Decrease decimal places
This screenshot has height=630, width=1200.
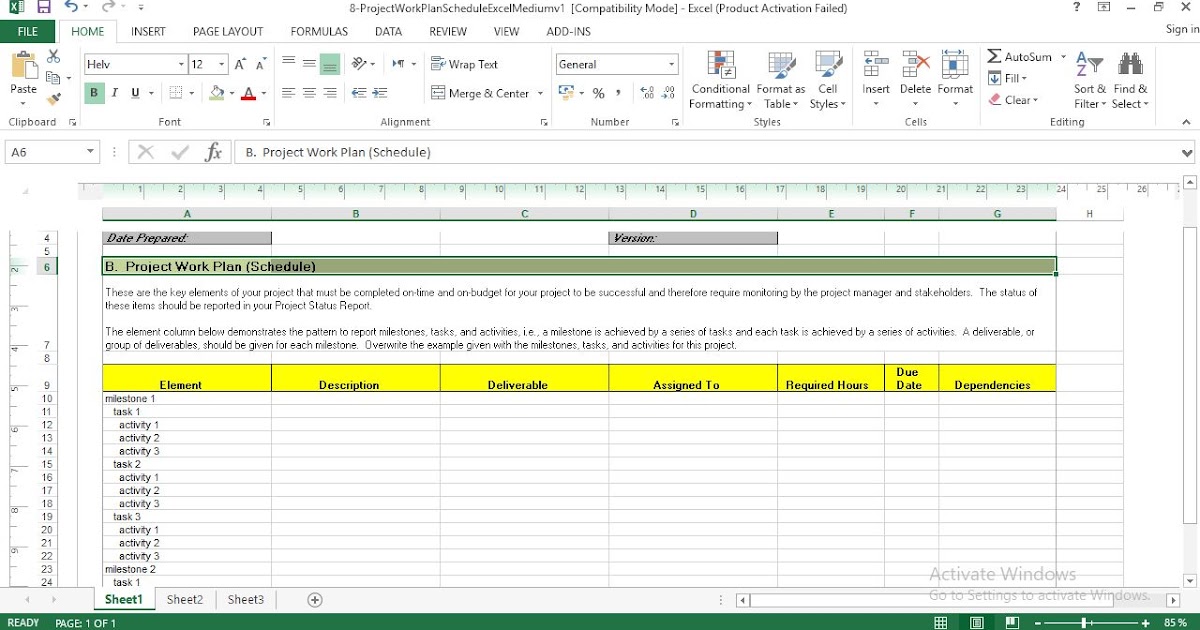tap(668, 93)
